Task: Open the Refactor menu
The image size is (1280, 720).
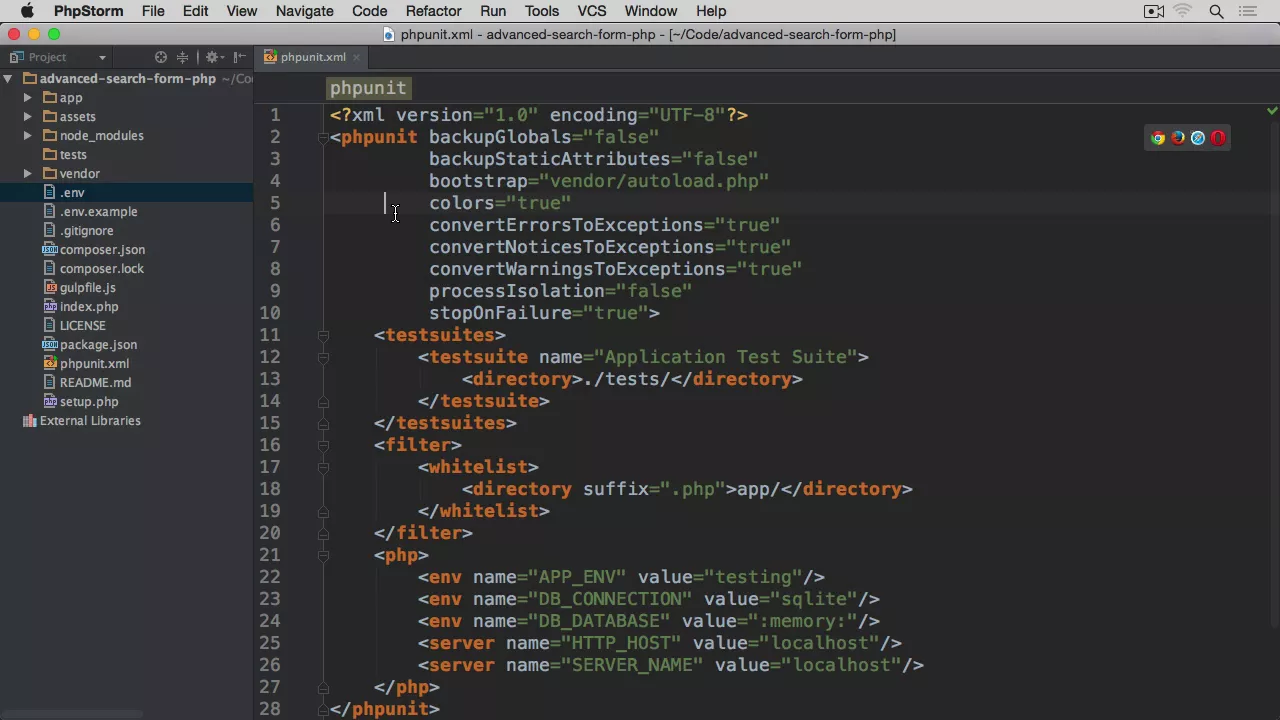Action: click(433, 11)
